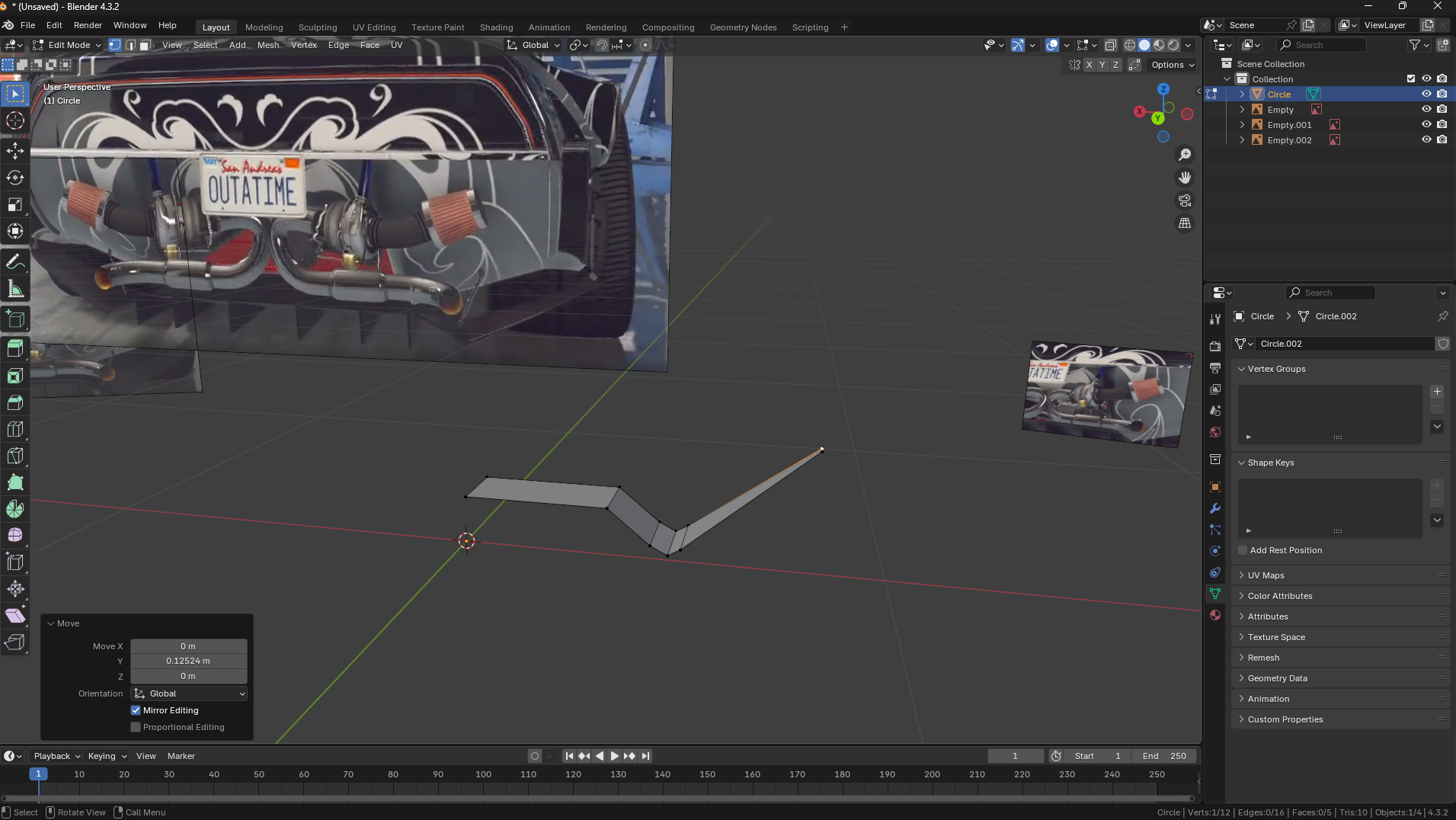
Task: Open the Edit Mode dropdown
Action: [x=67, y=45]
